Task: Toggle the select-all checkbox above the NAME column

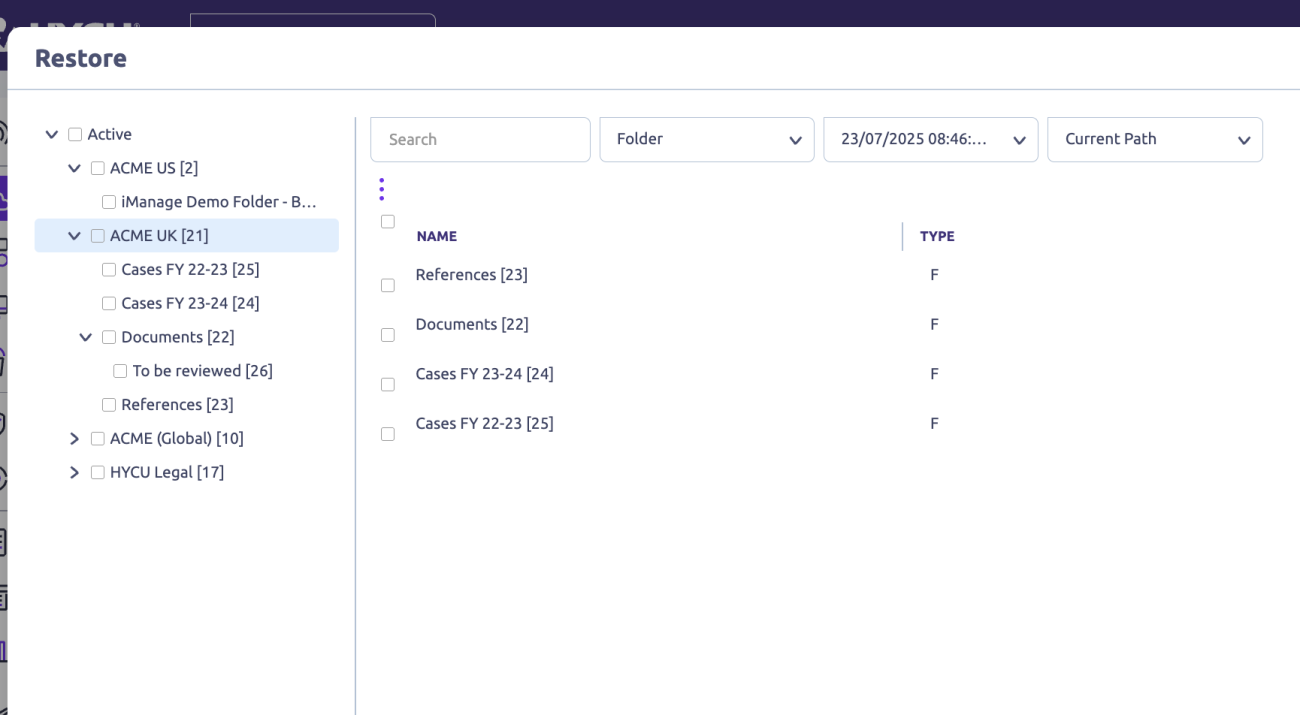Action: point(388,222)
